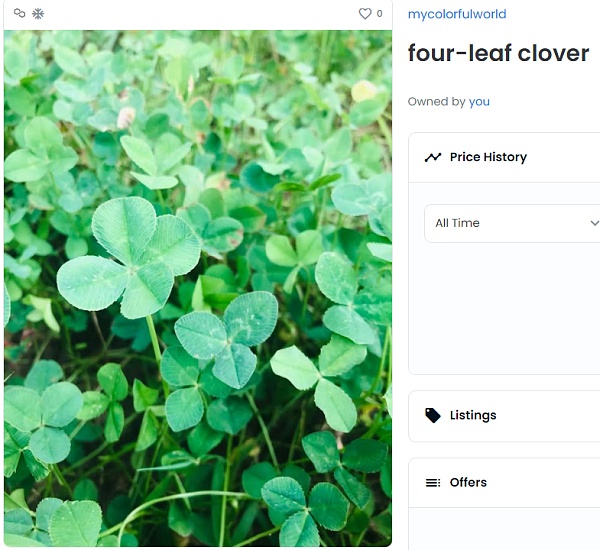Click the 'All Time' text in selector
This screenshot has width=600, height=550.
[x=457, y=223]
